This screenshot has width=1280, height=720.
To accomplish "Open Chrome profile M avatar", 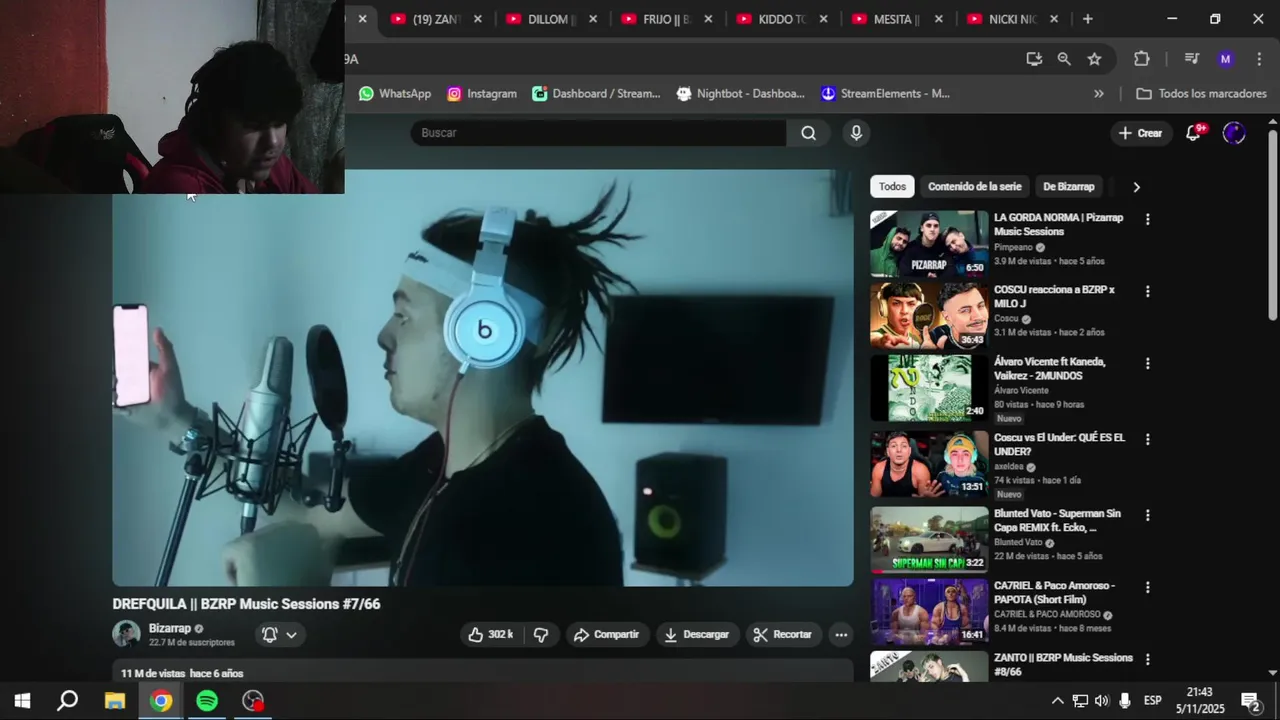I will (x=1225, y=59).
